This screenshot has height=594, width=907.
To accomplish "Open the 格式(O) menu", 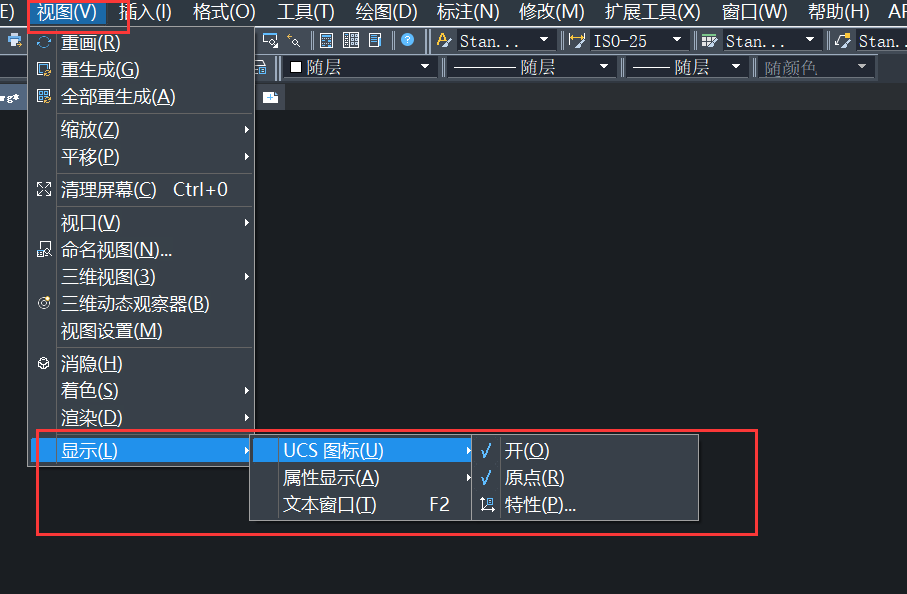I will click(x=224, y=12).
